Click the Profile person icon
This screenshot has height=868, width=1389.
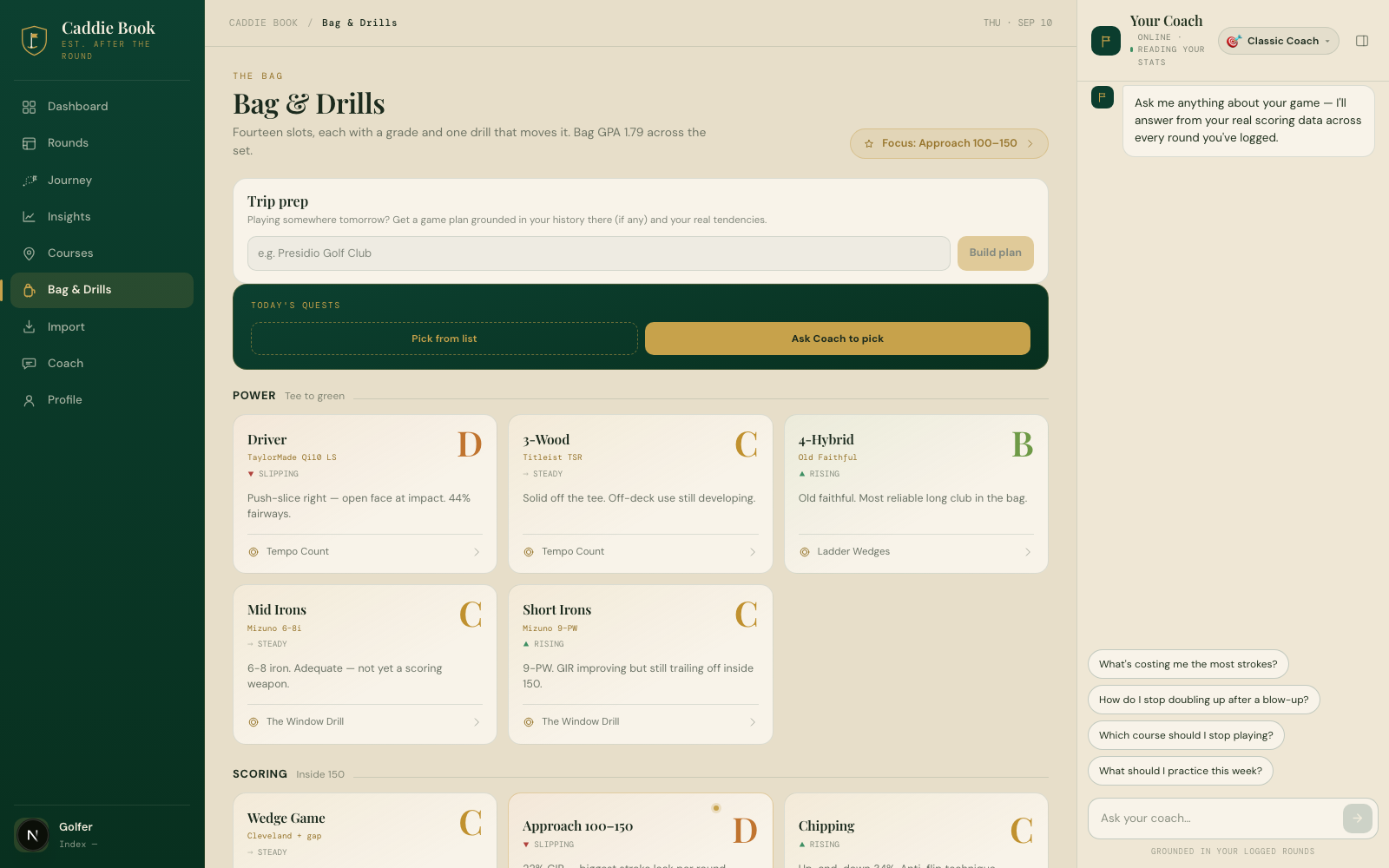29,400
